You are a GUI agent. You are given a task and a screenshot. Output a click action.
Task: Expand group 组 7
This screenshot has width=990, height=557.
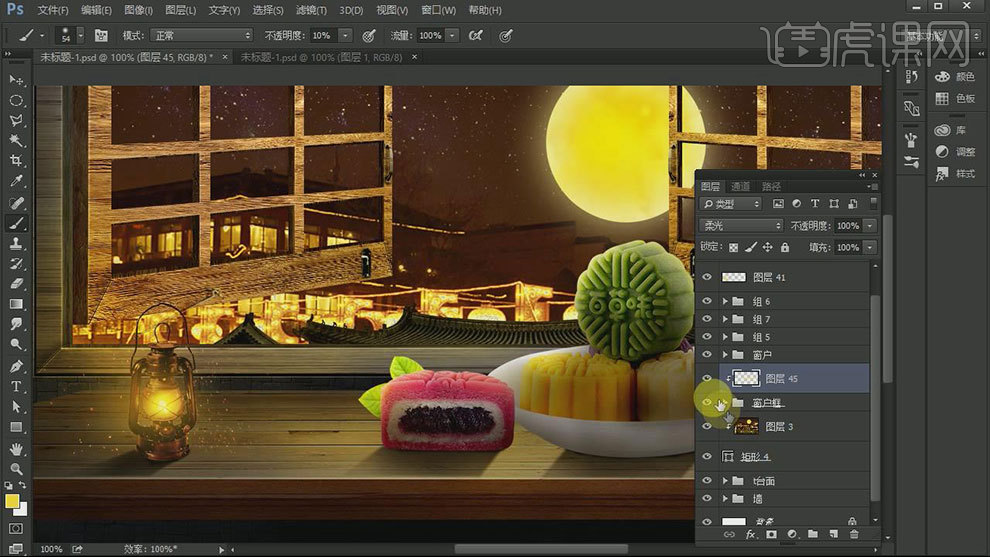click(725, 319)
